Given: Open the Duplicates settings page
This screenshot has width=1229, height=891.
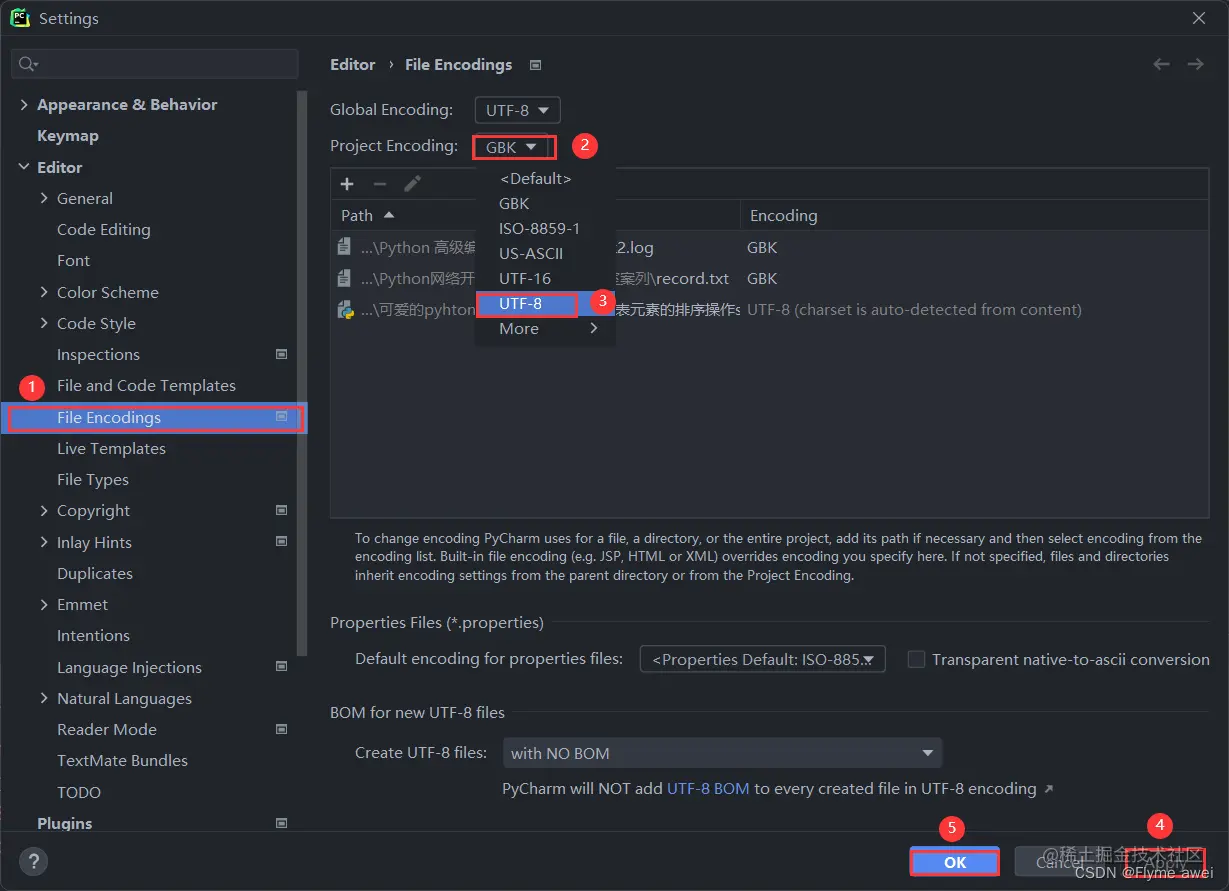Looking at the screenshot, I should (x=95, y=573).
